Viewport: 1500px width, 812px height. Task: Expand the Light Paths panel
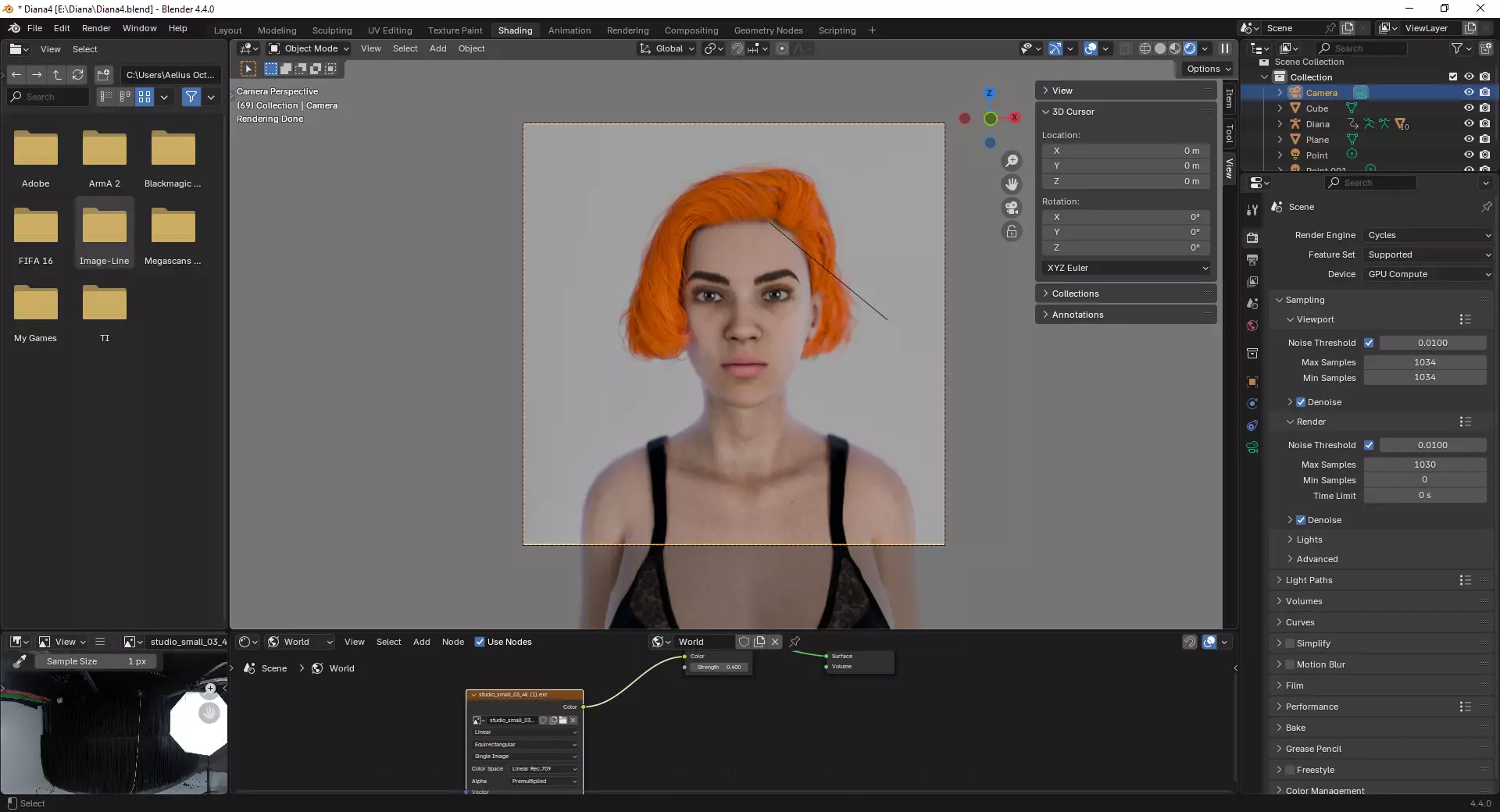tap(1309, 580)
